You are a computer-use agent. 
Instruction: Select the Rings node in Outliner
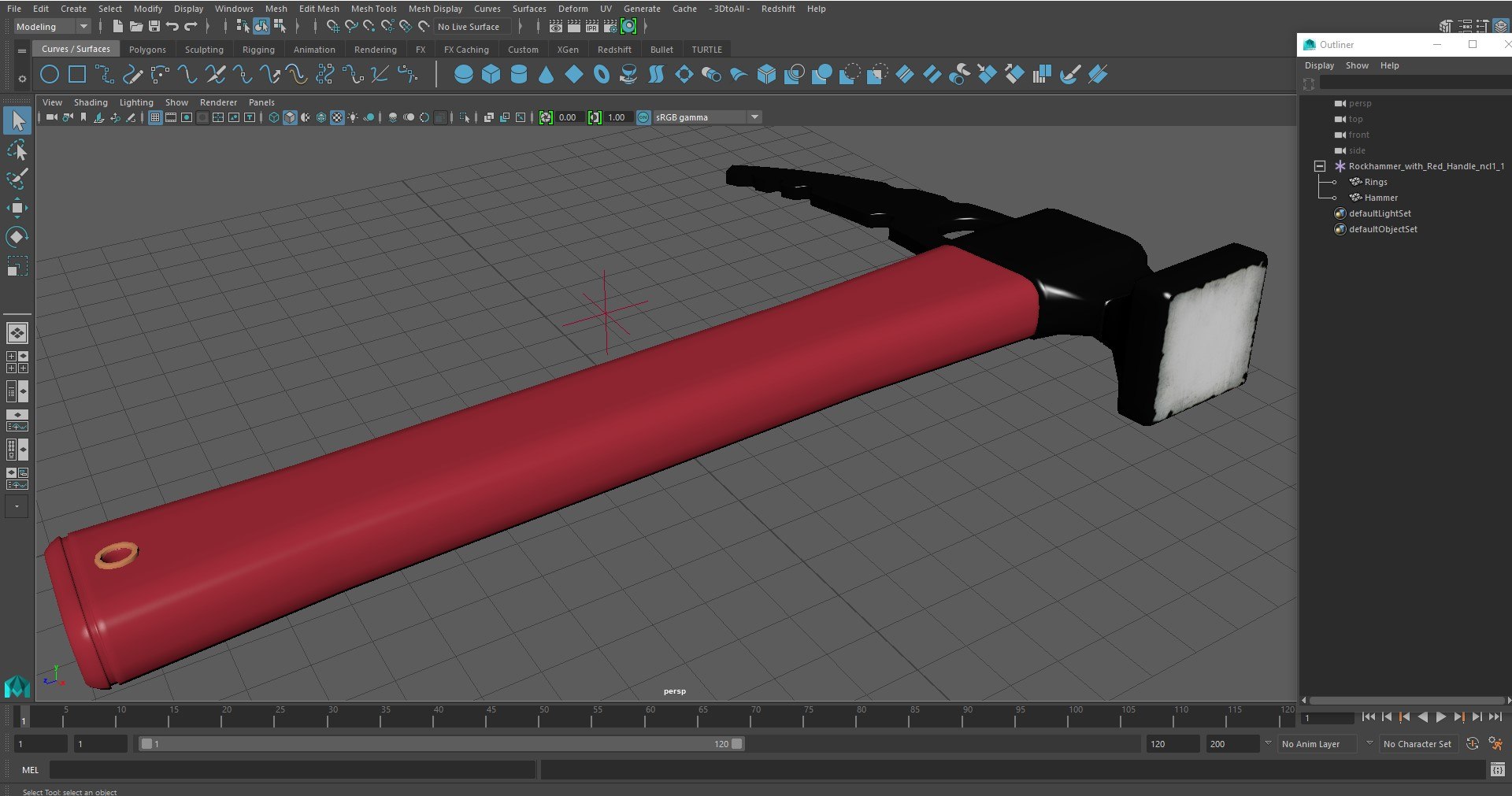click(x=1376, y=182)
